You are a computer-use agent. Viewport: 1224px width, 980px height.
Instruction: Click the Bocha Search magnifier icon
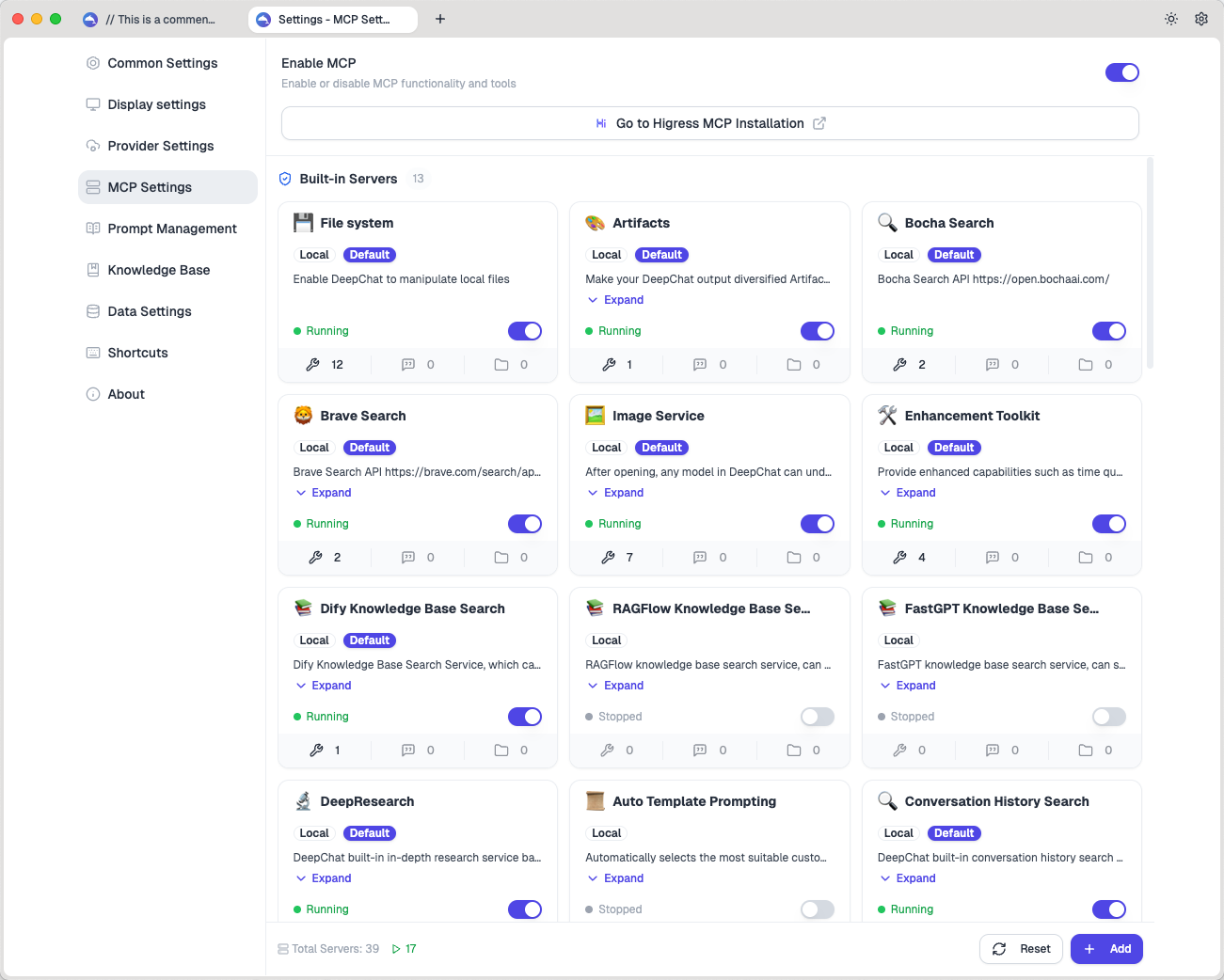(x=887, y=223)
